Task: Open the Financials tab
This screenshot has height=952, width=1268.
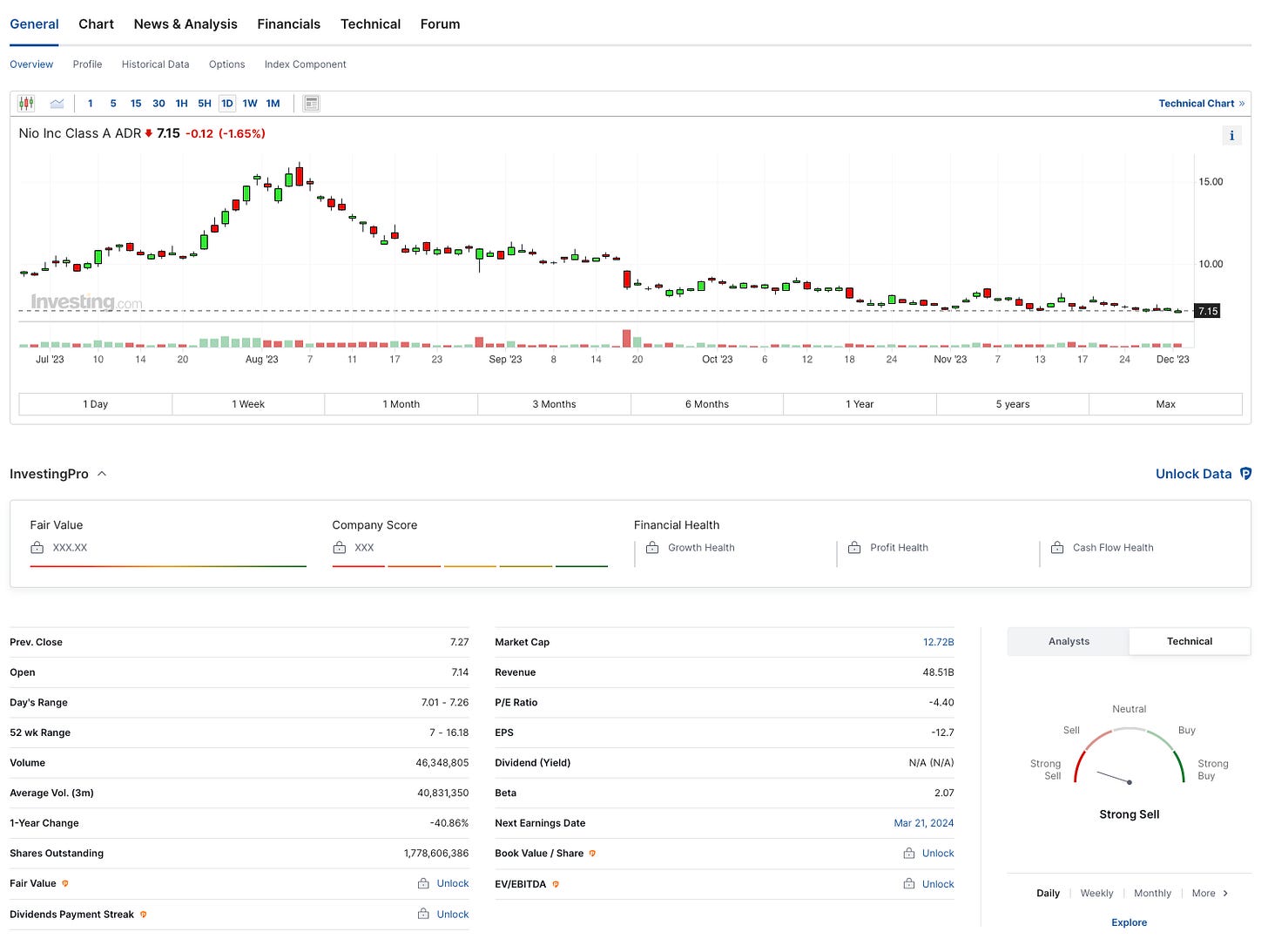Action: point(289,24)
